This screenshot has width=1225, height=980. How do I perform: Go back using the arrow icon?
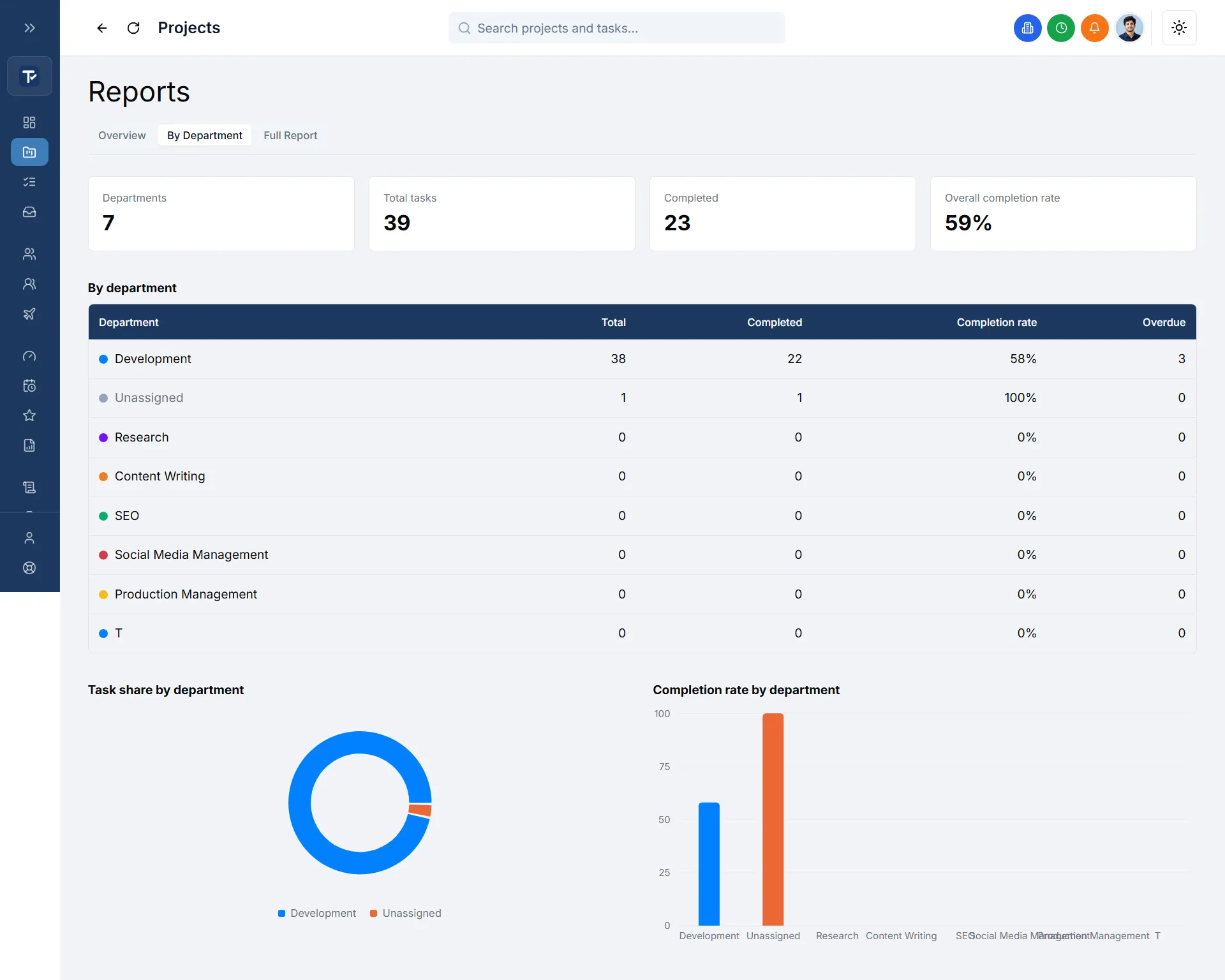[102, 28]
